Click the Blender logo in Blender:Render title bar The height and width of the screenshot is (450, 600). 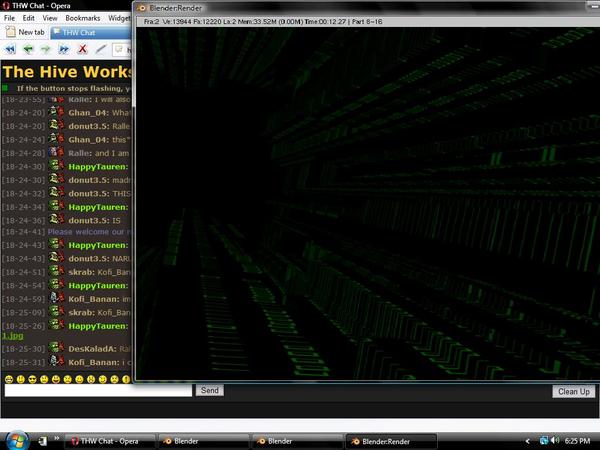point(142,8)
